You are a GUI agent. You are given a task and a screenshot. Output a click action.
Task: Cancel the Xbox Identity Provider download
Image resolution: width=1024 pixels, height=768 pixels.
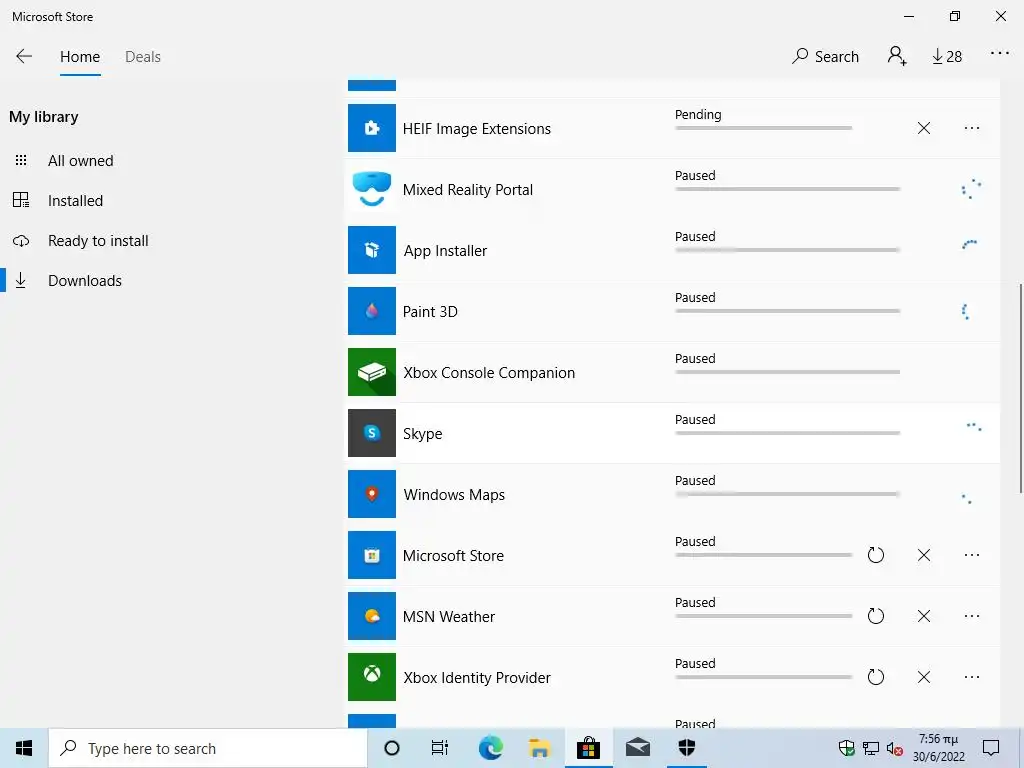point(923,677)
